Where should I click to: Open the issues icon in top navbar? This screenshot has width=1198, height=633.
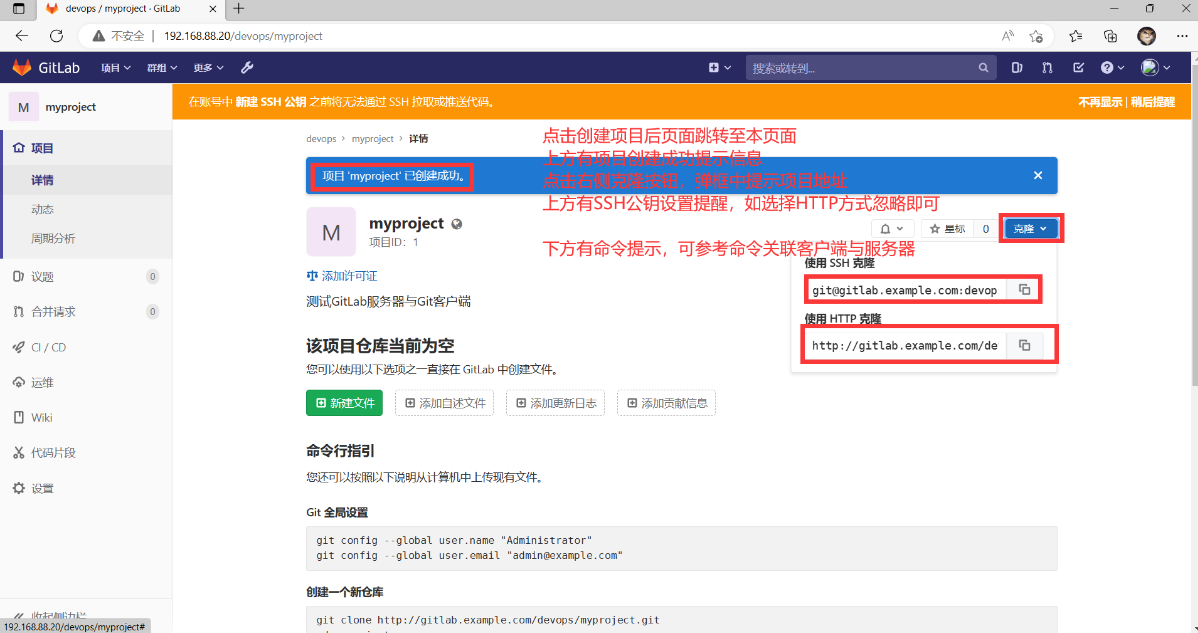click(x=1017, y=67)
